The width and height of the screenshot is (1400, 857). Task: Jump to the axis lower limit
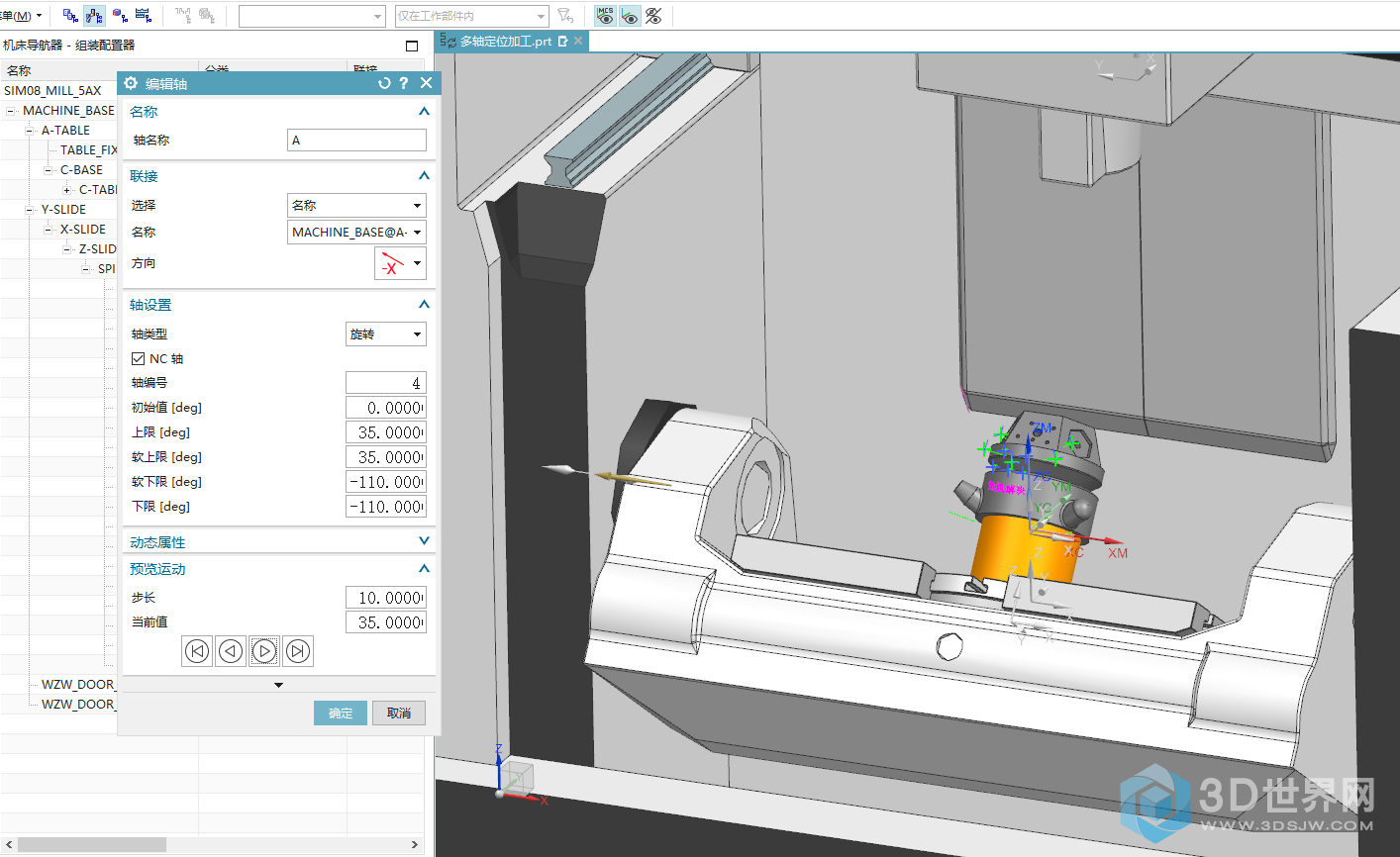click(197, 651)
